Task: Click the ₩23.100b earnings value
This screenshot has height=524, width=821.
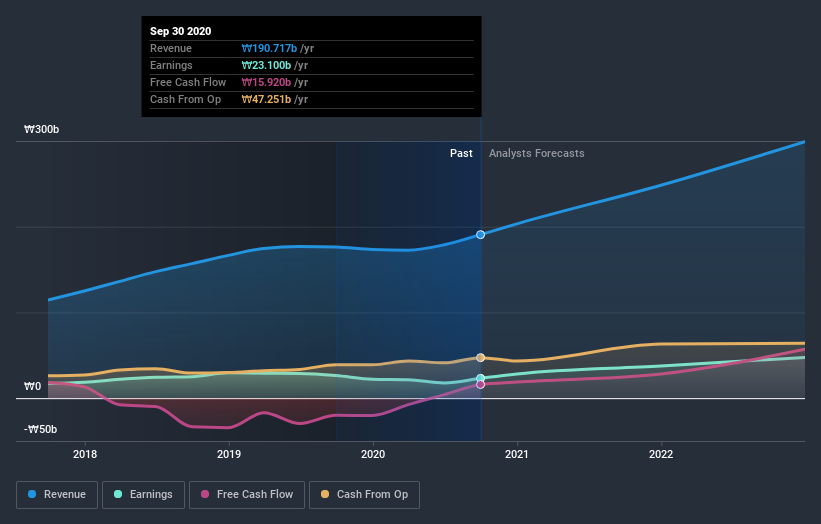Action: pyautogui.click(x=266, y=65)
